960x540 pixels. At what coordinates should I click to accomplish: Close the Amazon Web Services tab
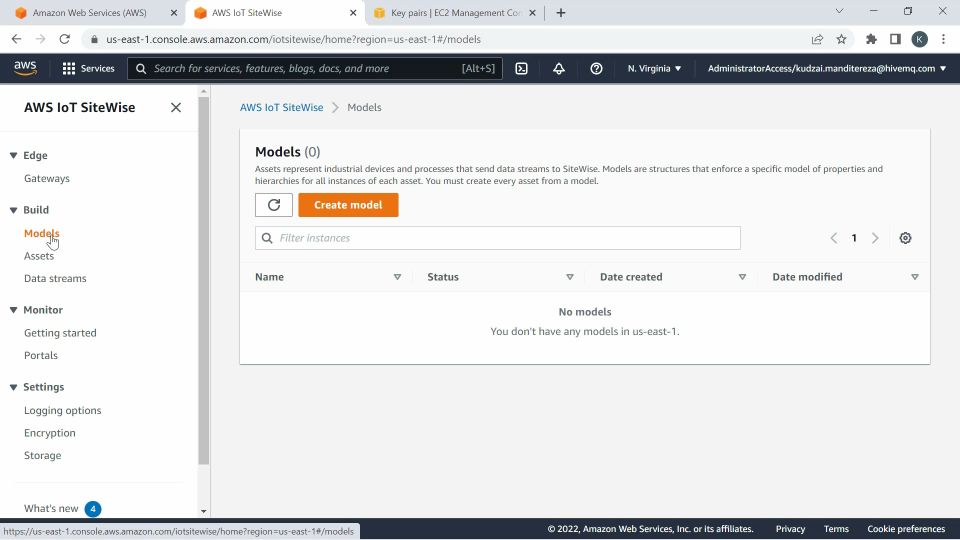pyautogui.click(x=174, y=13)
